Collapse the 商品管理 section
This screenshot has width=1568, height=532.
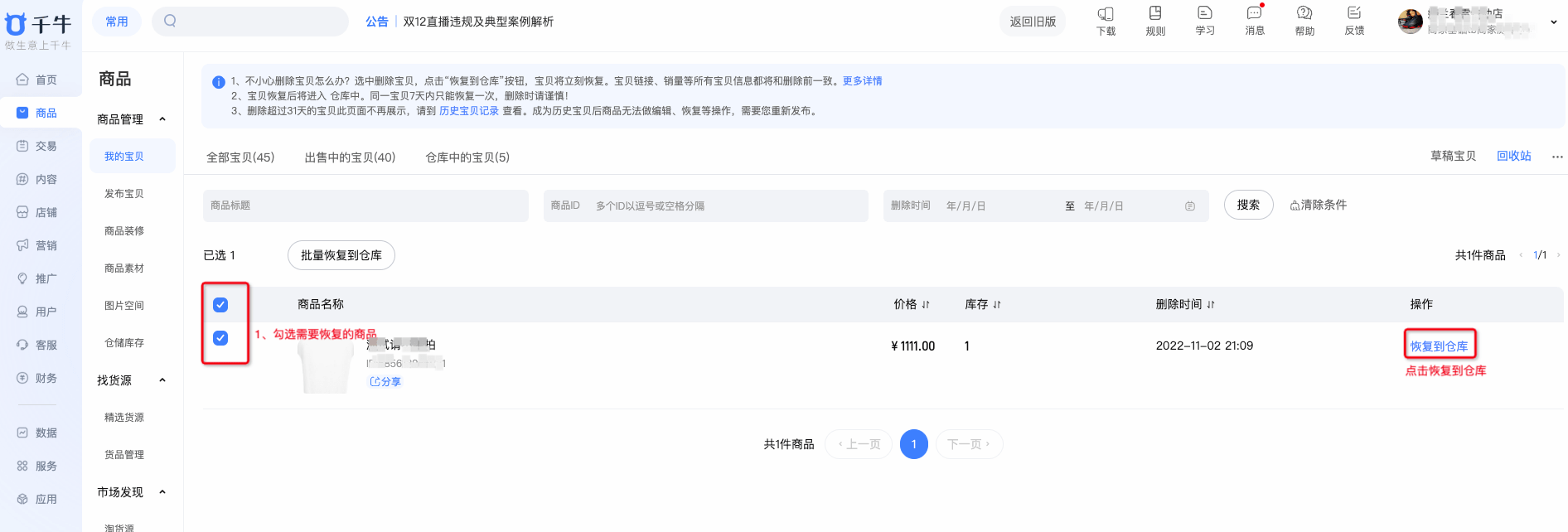point(162,119)
